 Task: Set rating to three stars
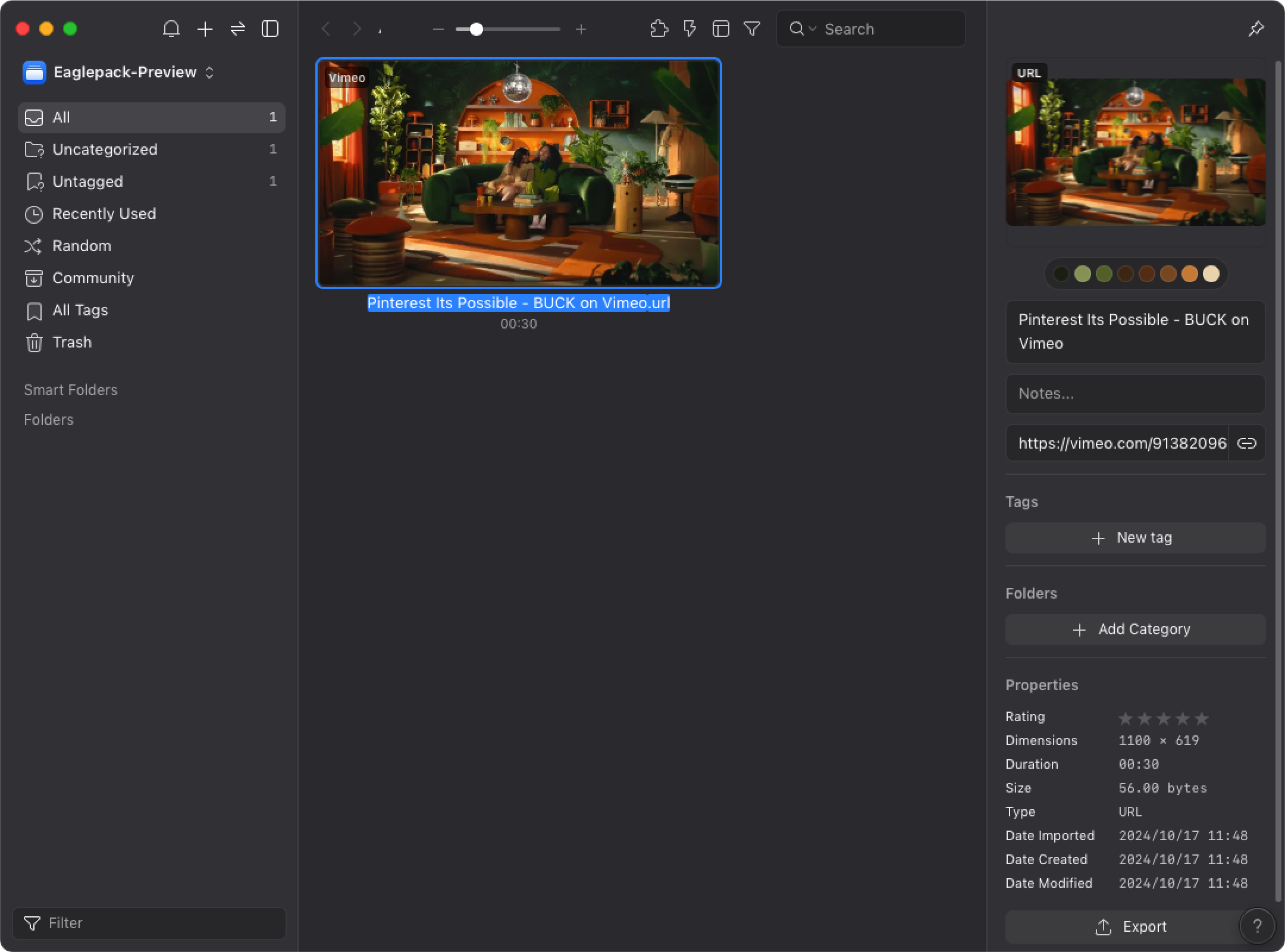click(1164, 719)
